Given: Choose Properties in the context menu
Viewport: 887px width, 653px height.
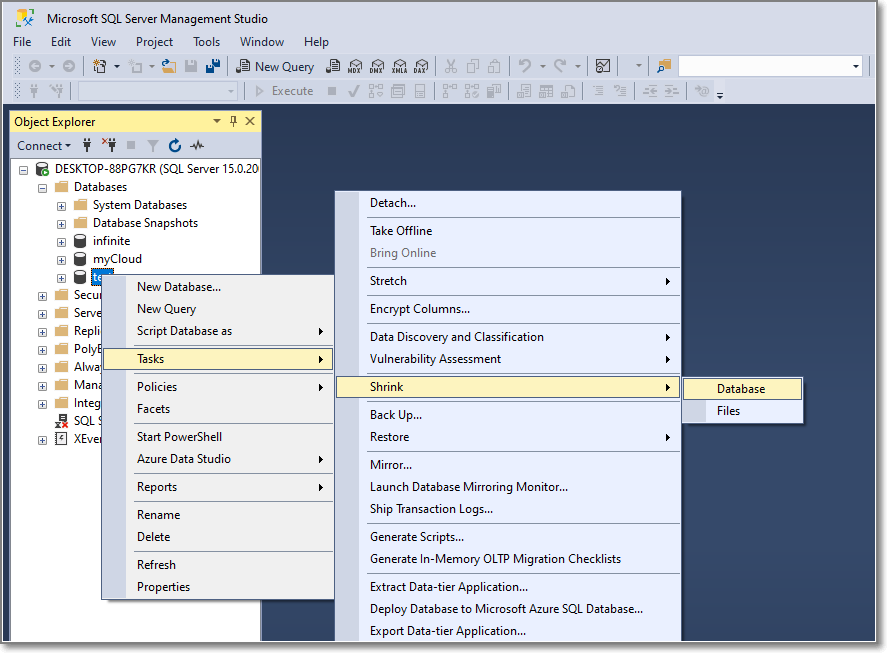Looking at the screenshot, I should 218,587.
